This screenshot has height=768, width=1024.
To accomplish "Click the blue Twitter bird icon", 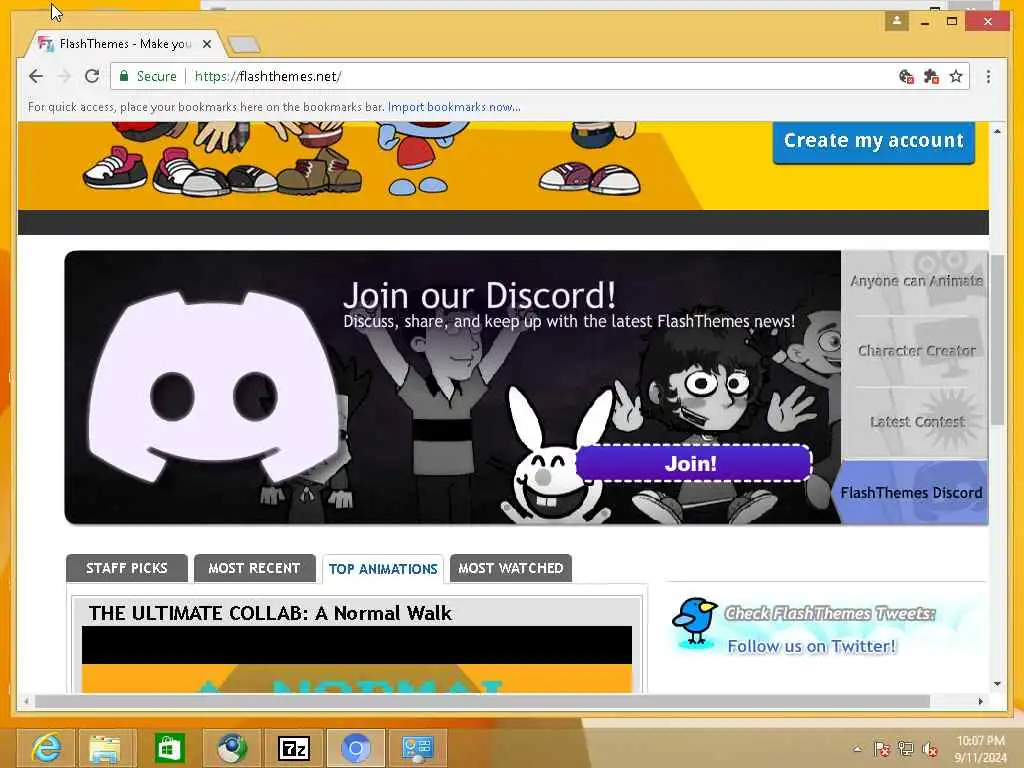I will click(694, 621).
